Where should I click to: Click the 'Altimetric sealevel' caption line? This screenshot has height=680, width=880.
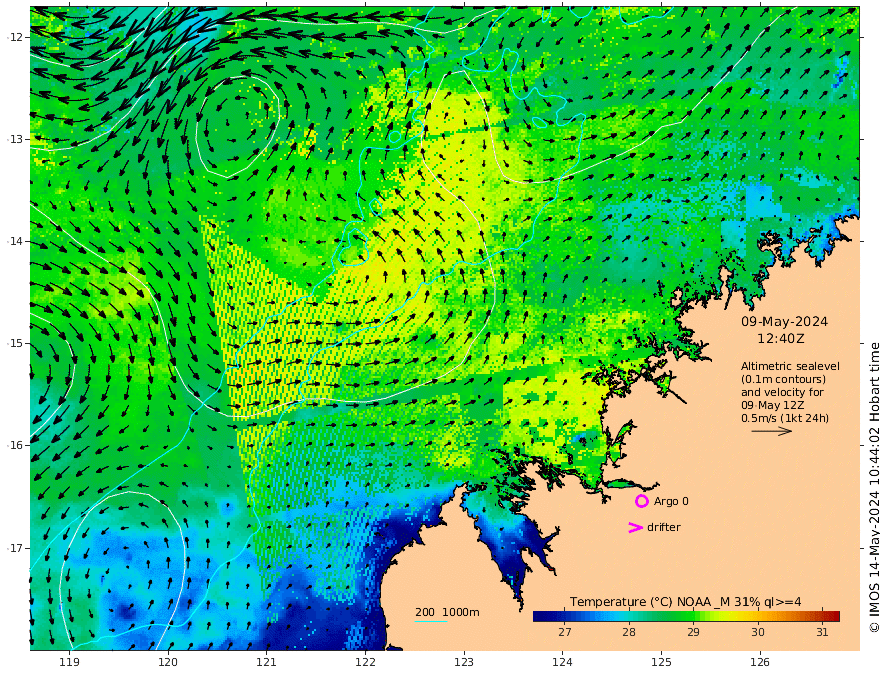[790, 366]
